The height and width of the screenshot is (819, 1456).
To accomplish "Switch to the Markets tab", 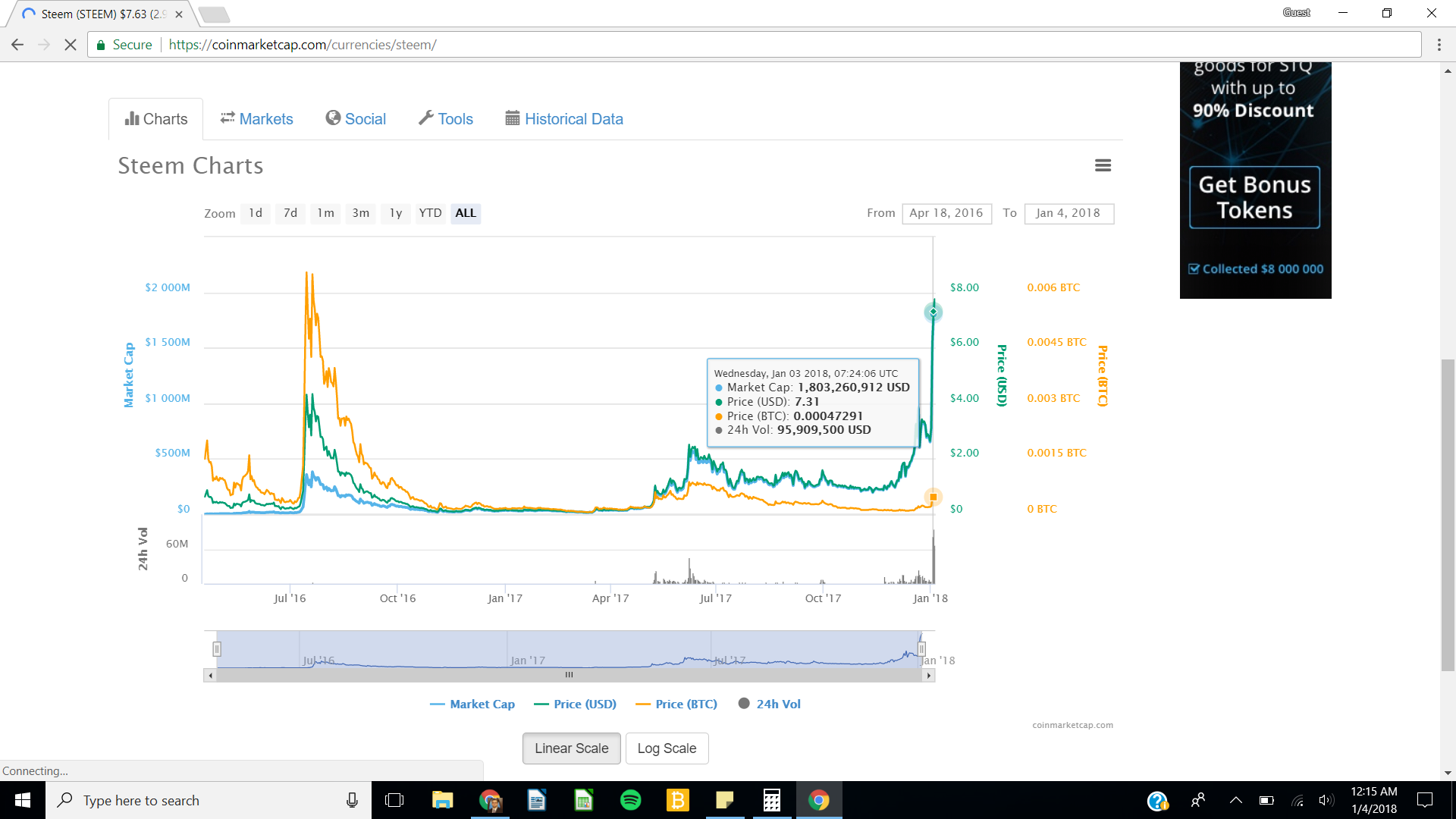I will pos(256,119).
